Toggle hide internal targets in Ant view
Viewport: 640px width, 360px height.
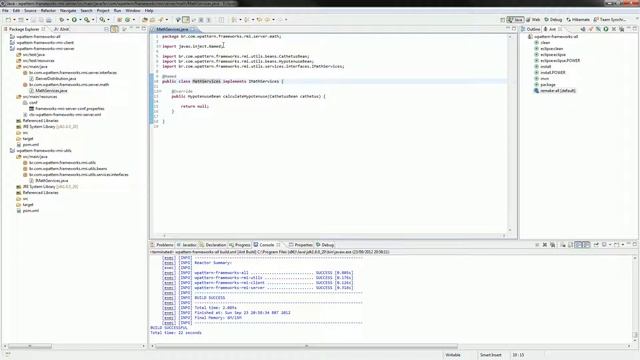pos(598,29)
